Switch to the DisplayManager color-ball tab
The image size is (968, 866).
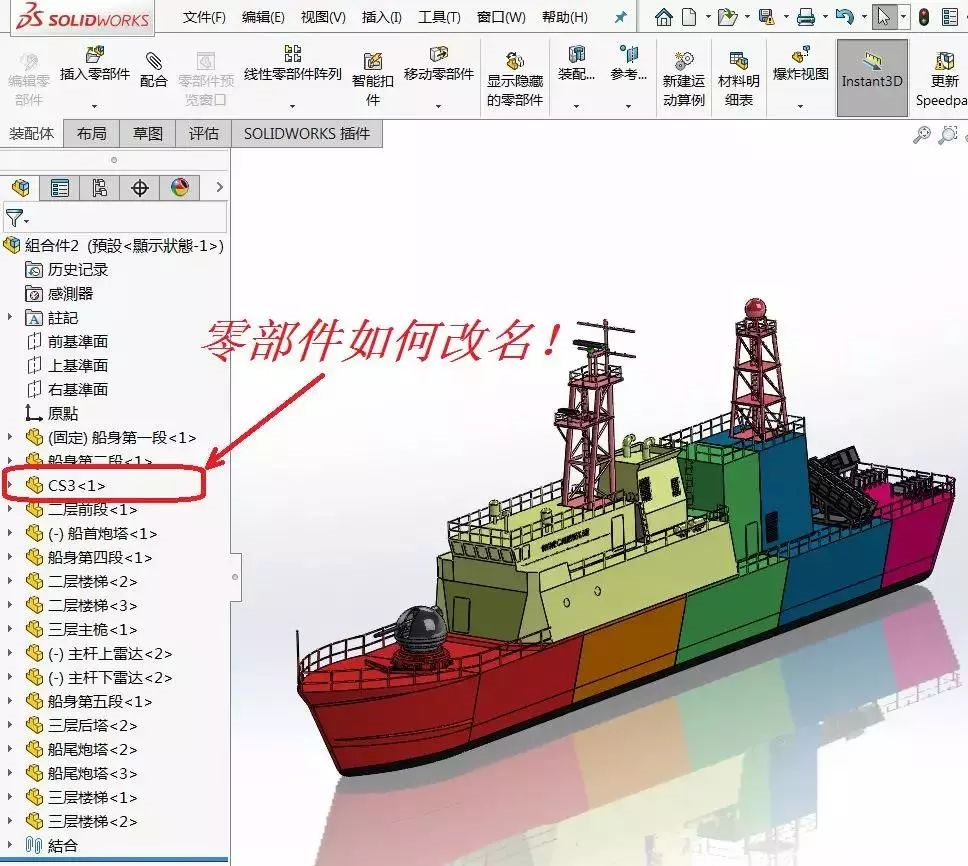[180, 187]
